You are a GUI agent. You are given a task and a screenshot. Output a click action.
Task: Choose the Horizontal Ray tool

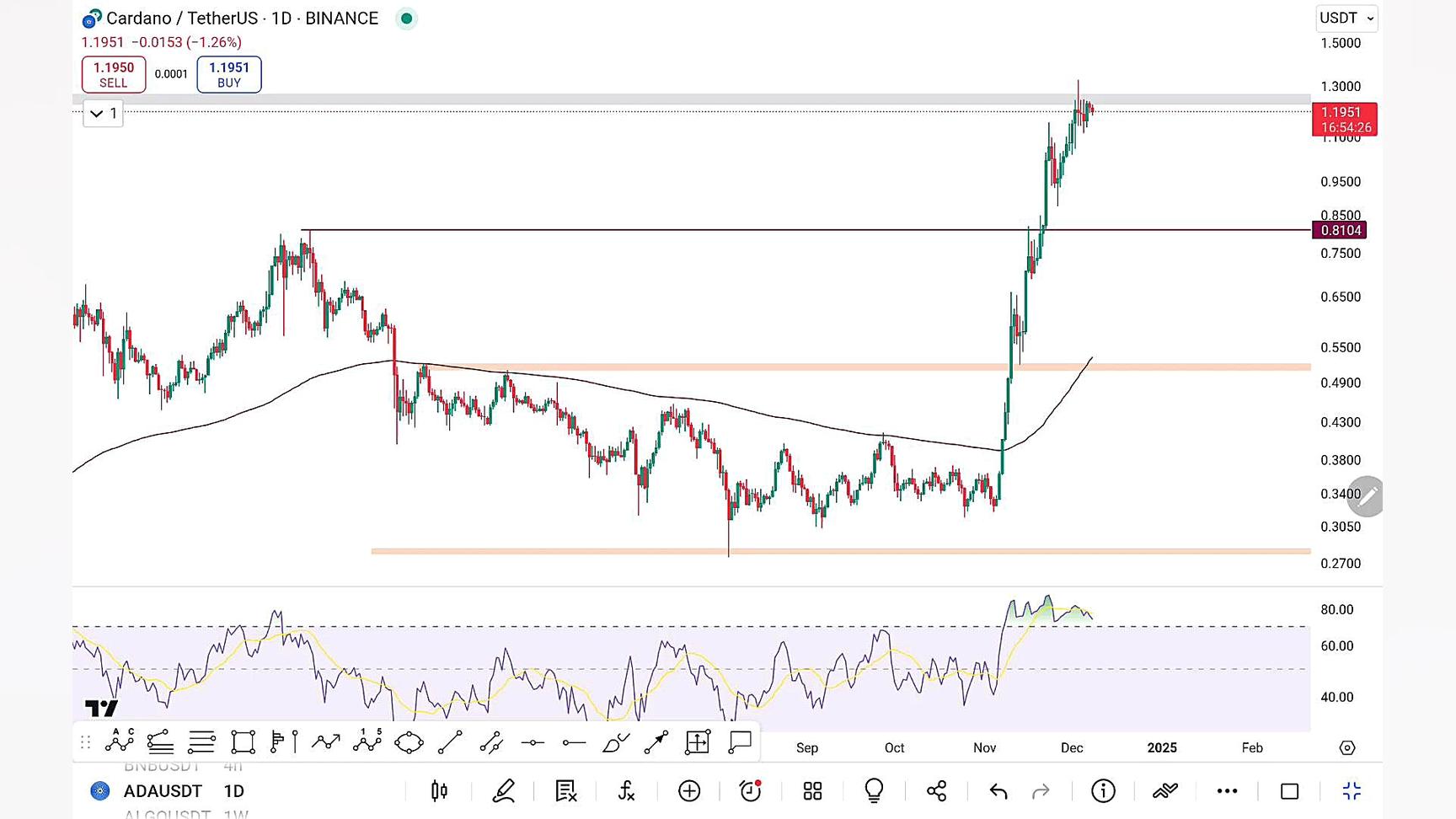pos(574,742)
